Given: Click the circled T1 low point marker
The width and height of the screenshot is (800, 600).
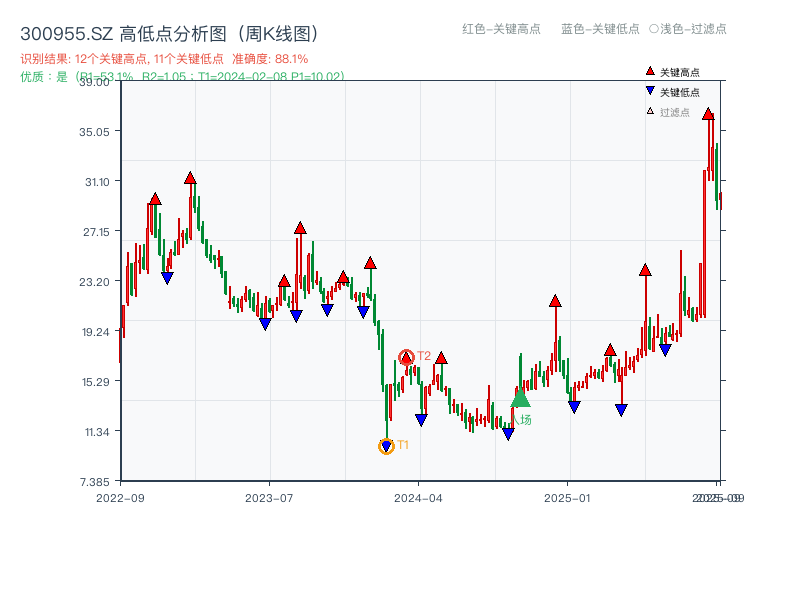Looking at the screenshot, I should (386, 445).
